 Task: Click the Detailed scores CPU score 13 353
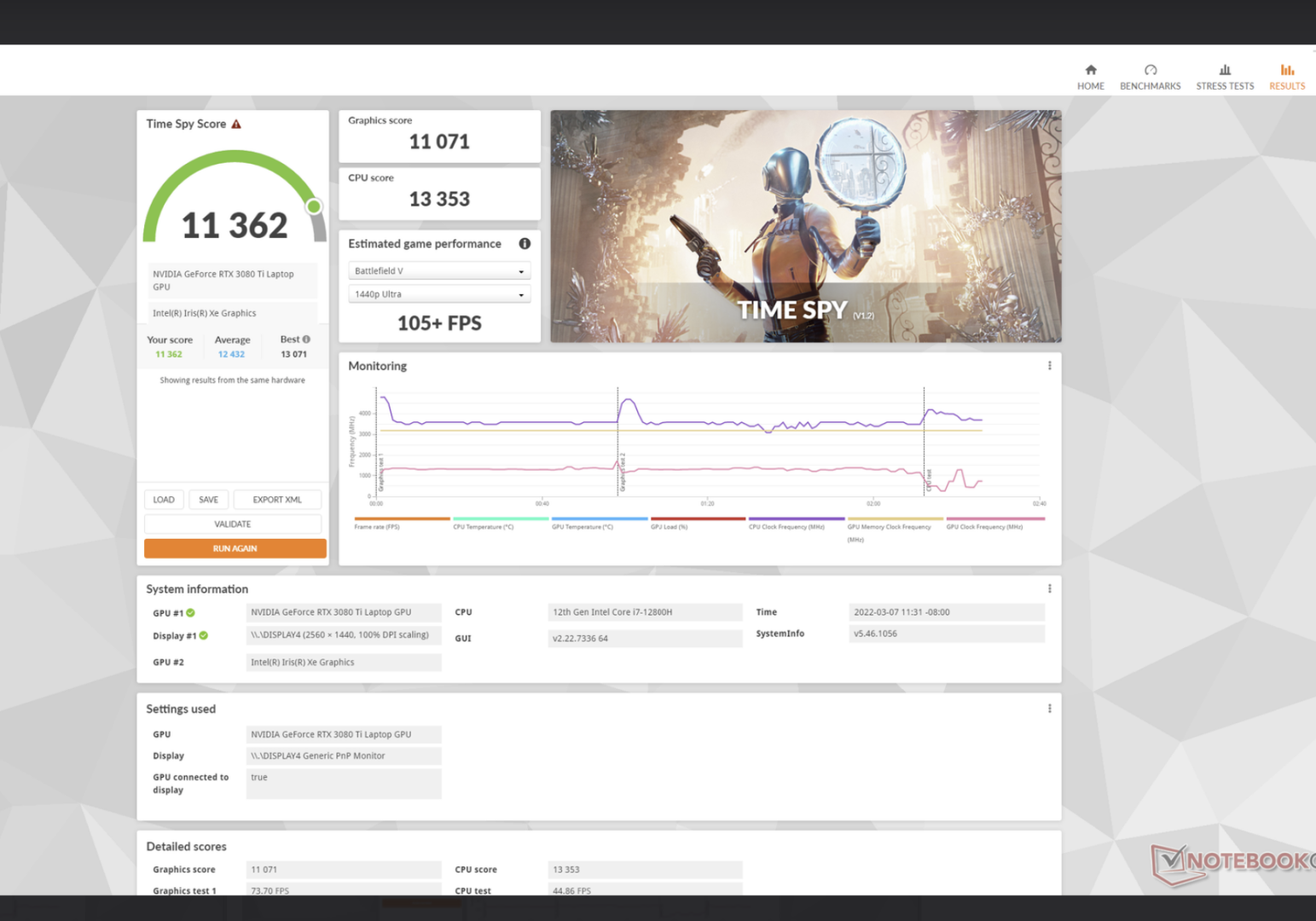(x=645, y=870)
